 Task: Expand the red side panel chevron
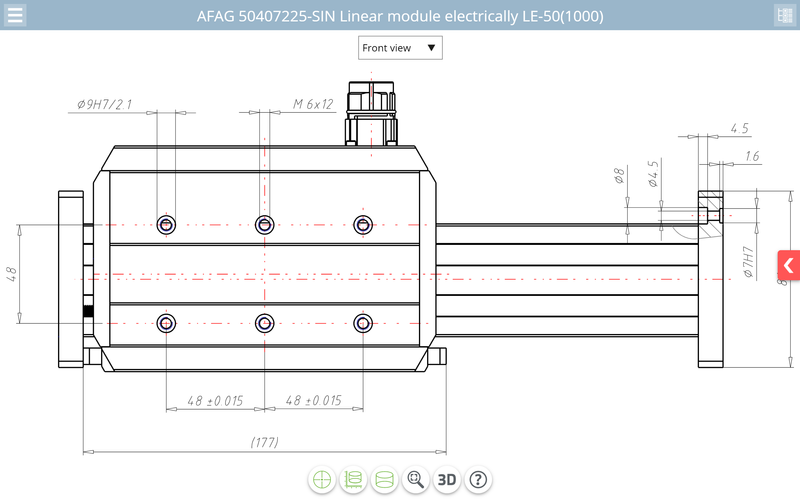[789, 265]
